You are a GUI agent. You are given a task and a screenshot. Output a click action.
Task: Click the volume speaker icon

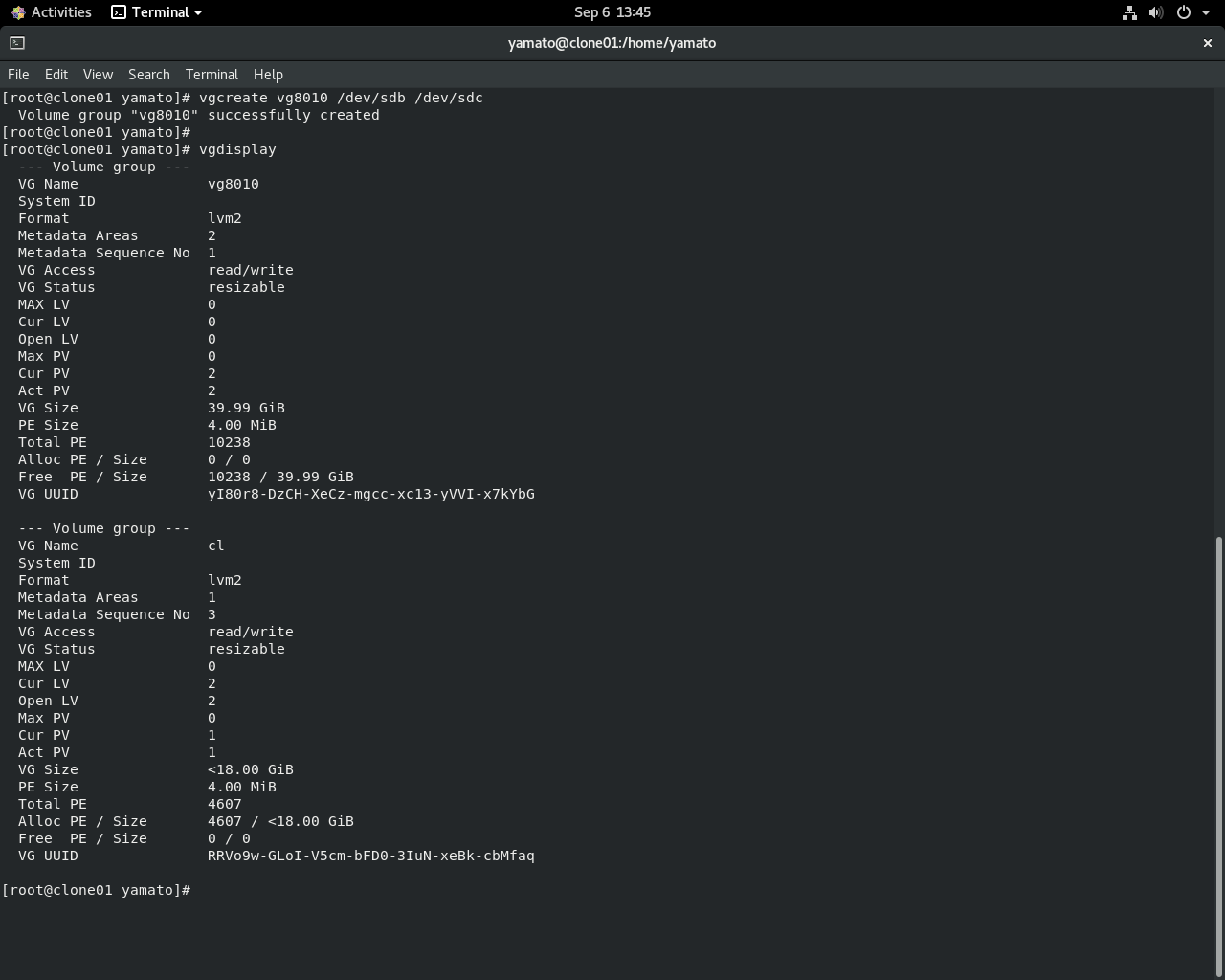1156,12
